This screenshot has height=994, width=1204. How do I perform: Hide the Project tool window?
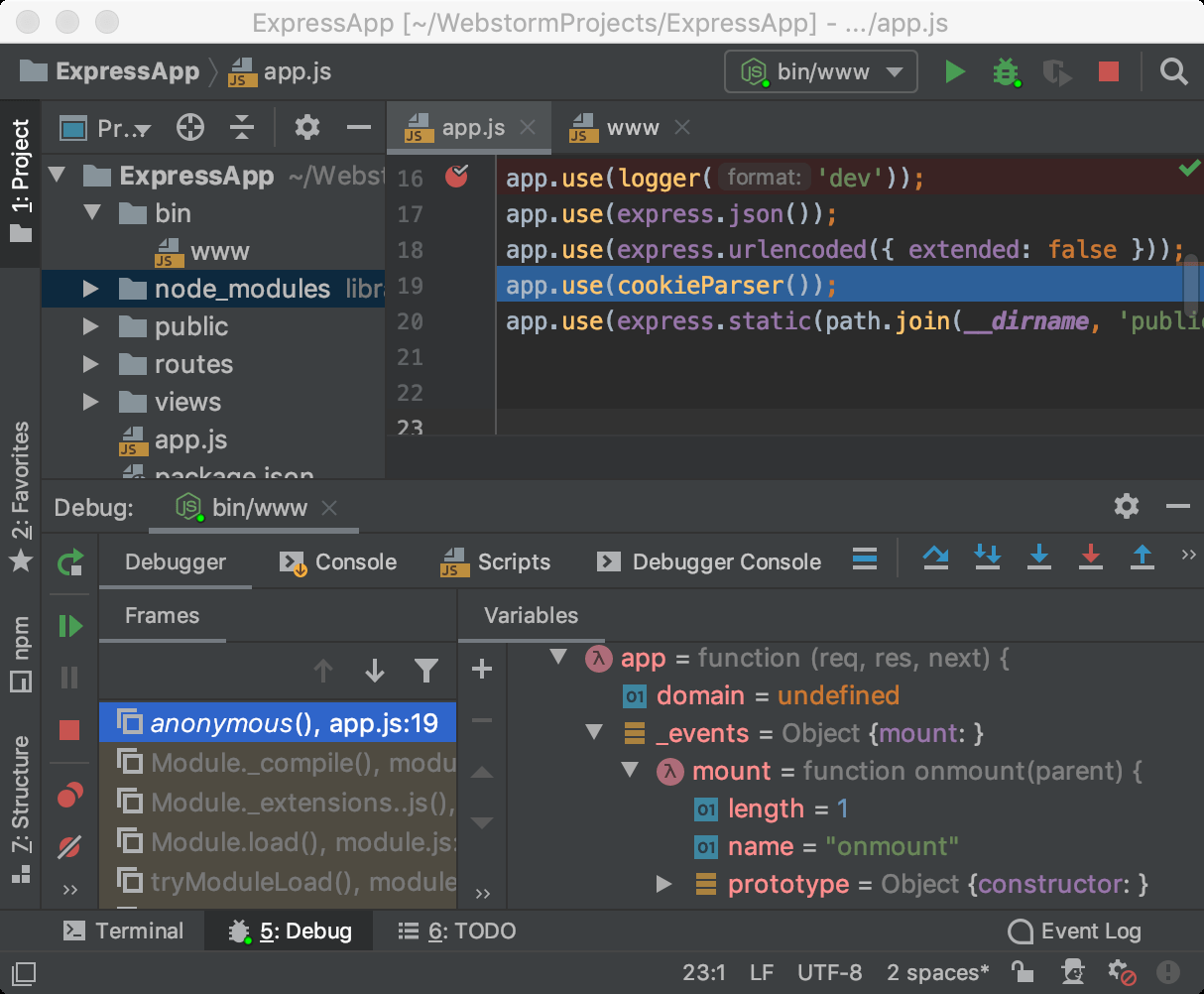359,127
